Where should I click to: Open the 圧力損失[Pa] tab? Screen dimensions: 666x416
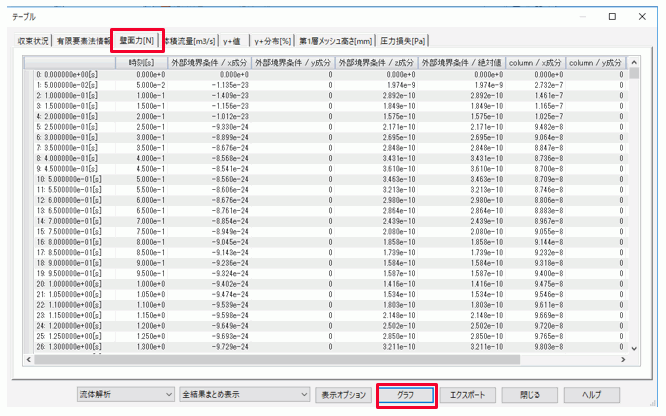(x=404, y=41)
